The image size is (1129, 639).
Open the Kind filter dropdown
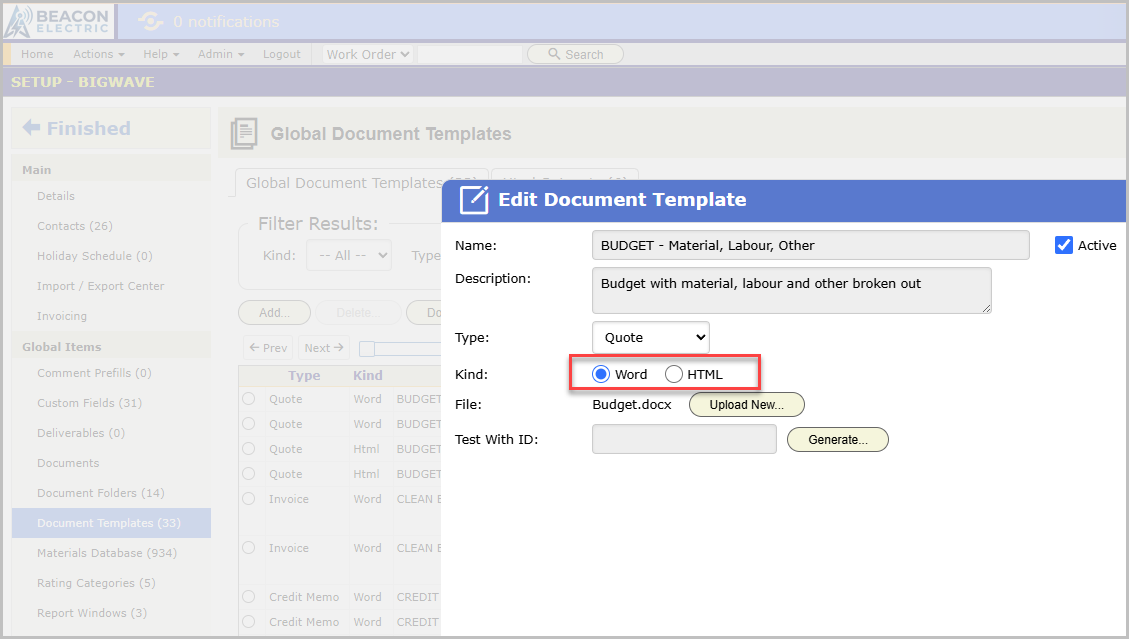pos(349,255)
